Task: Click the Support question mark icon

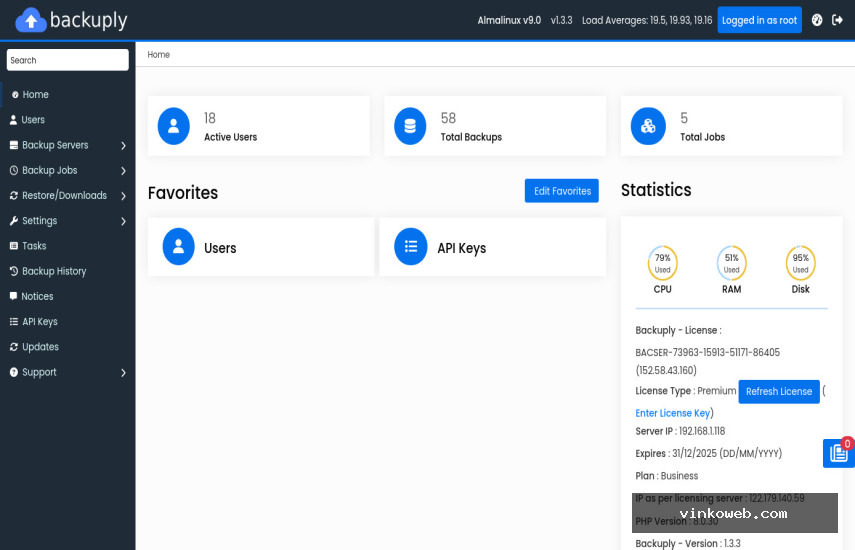Action: point(14,372)
